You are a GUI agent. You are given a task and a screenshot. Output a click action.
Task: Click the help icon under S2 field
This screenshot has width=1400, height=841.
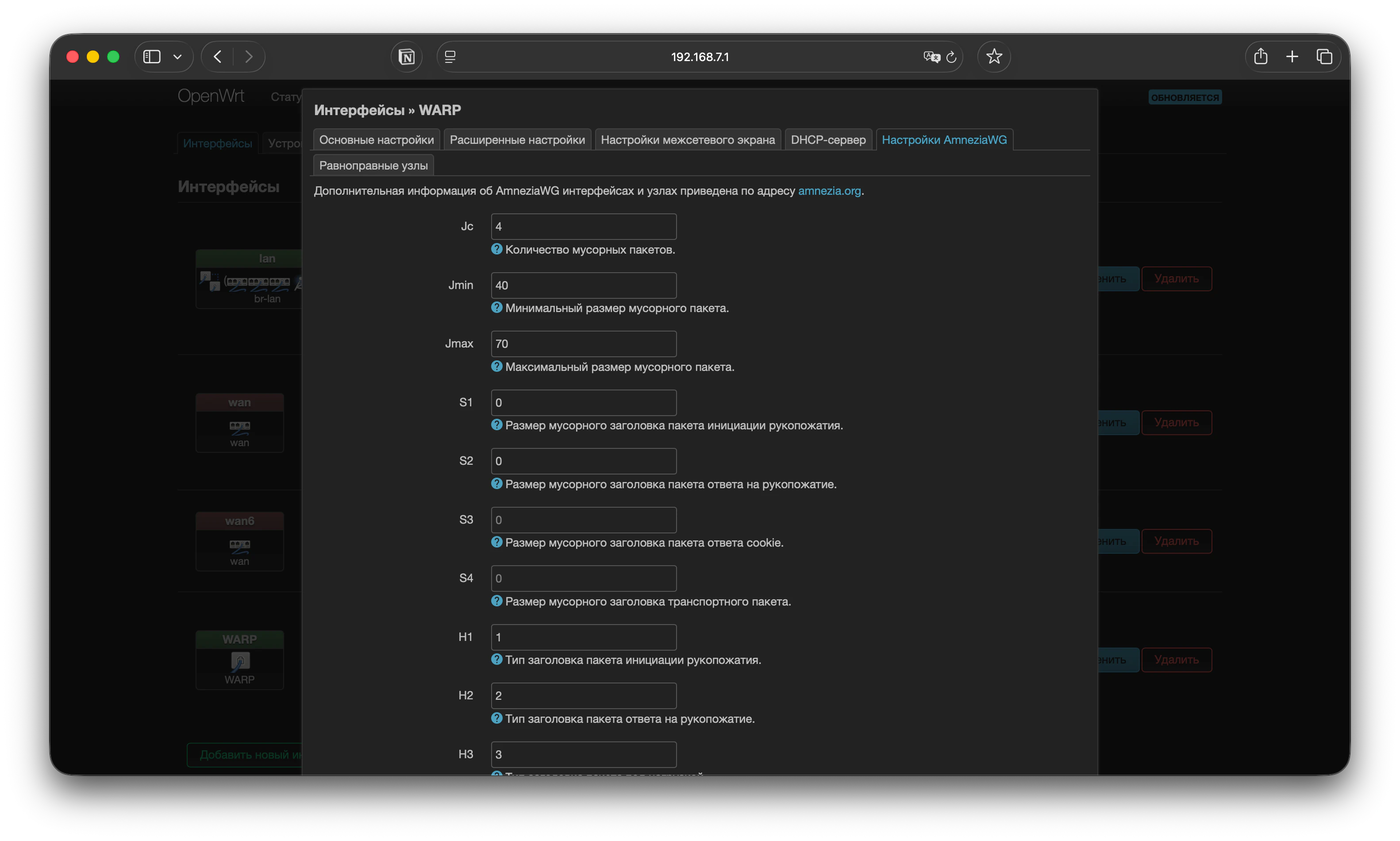click(x=497, y=483)
